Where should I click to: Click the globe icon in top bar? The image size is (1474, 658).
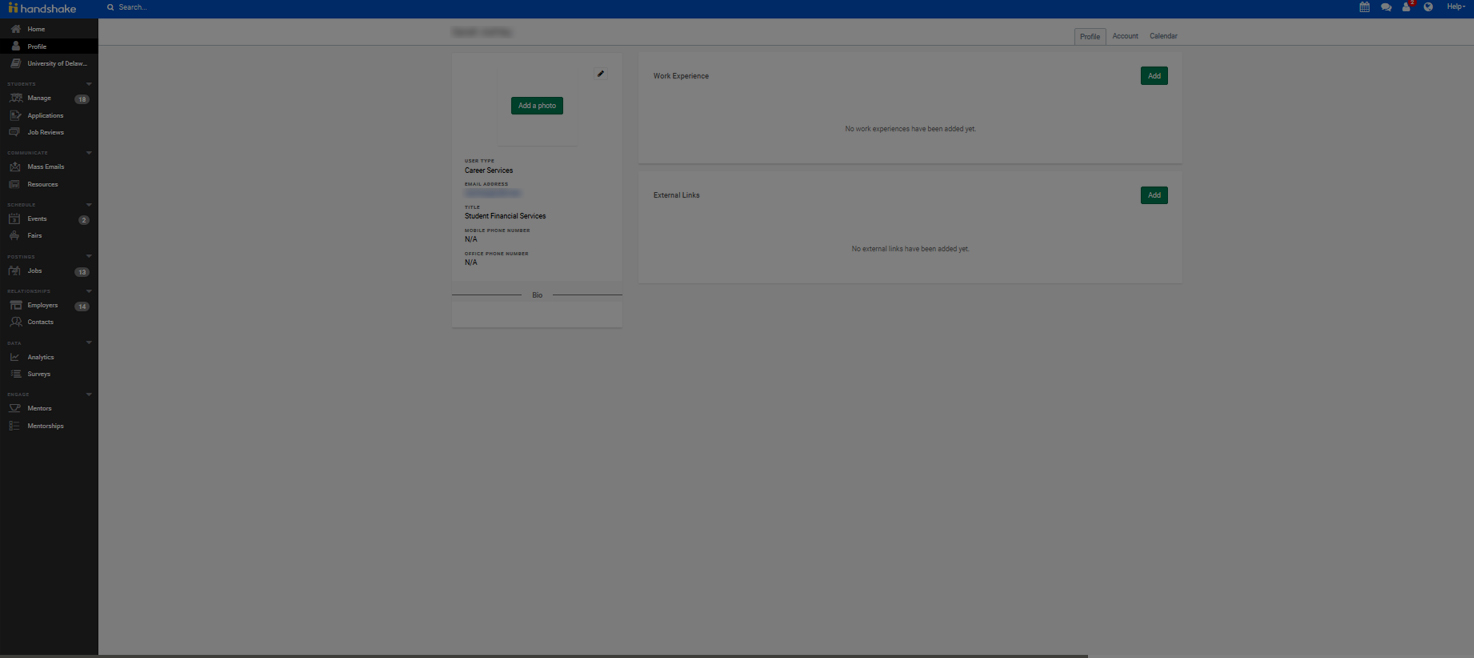pyautogui.click(x=1428, y=7)
